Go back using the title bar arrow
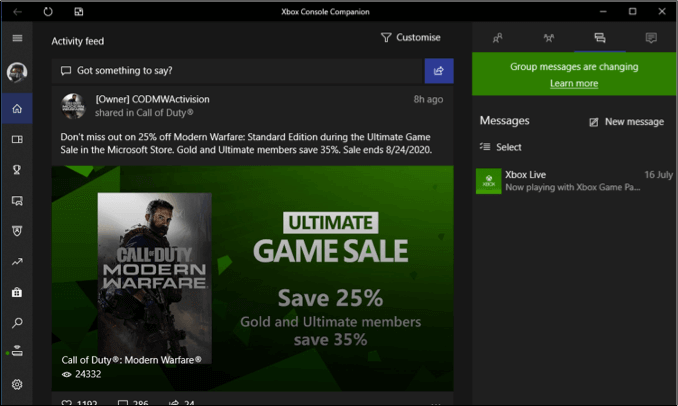Image resolution: width=678 pixels, height=406 pixels. (17, 12)
